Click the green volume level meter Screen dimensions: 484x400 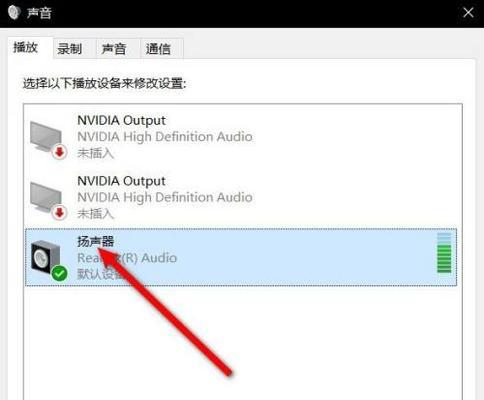(444, 253)
